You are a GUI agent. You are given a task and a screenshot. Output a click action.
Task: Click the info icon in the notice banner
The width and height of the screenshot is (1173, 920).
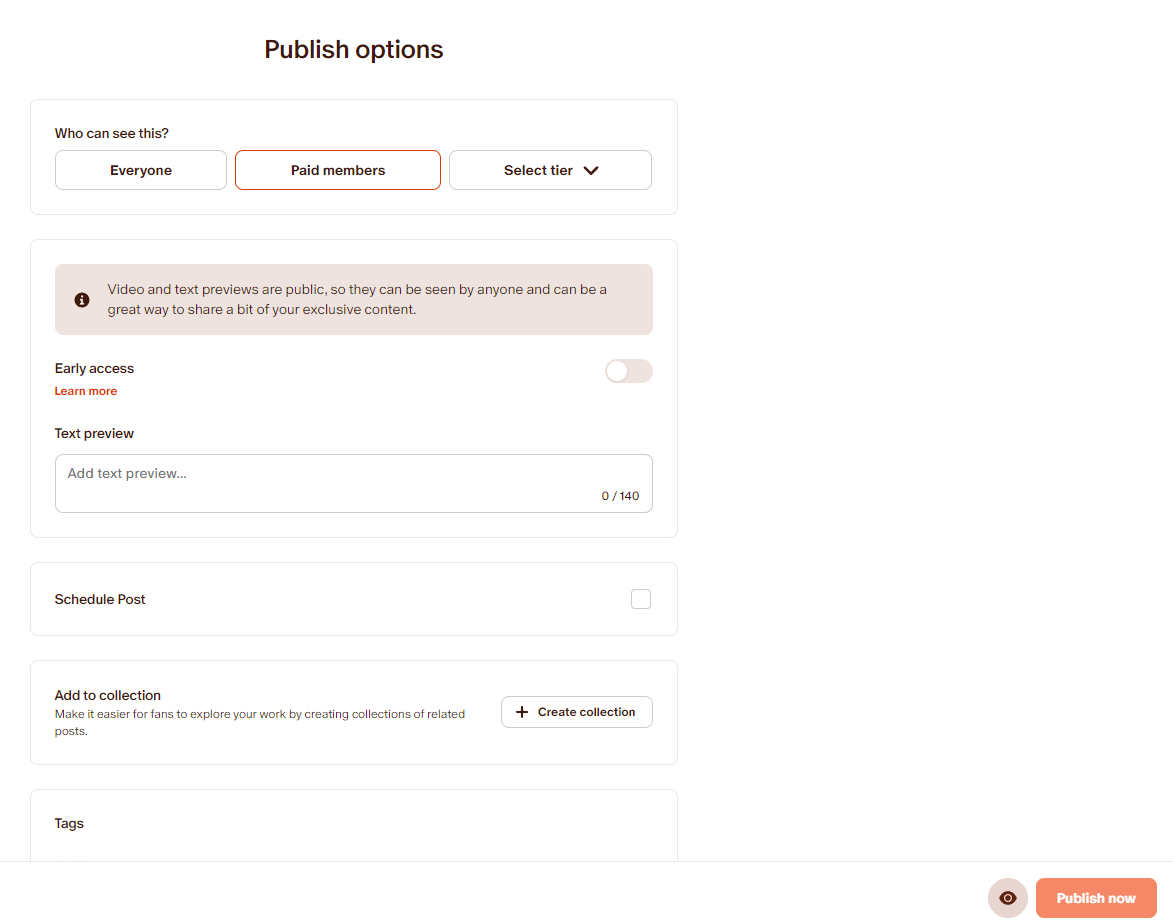coord(82,300)
